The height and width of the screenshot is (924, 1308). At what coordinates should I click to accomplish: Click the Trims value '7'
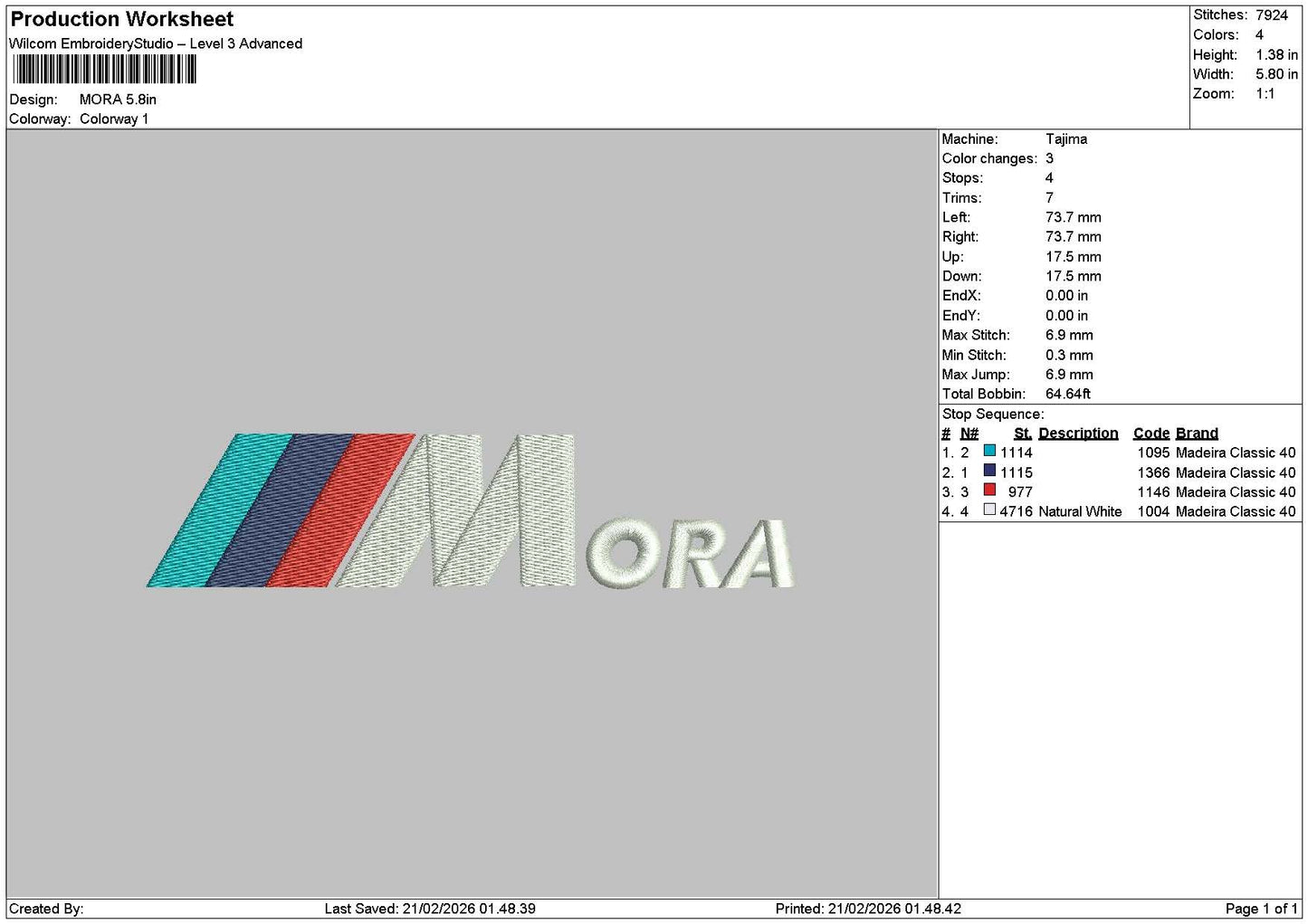pyautogui.click(x=1049, y=198)
